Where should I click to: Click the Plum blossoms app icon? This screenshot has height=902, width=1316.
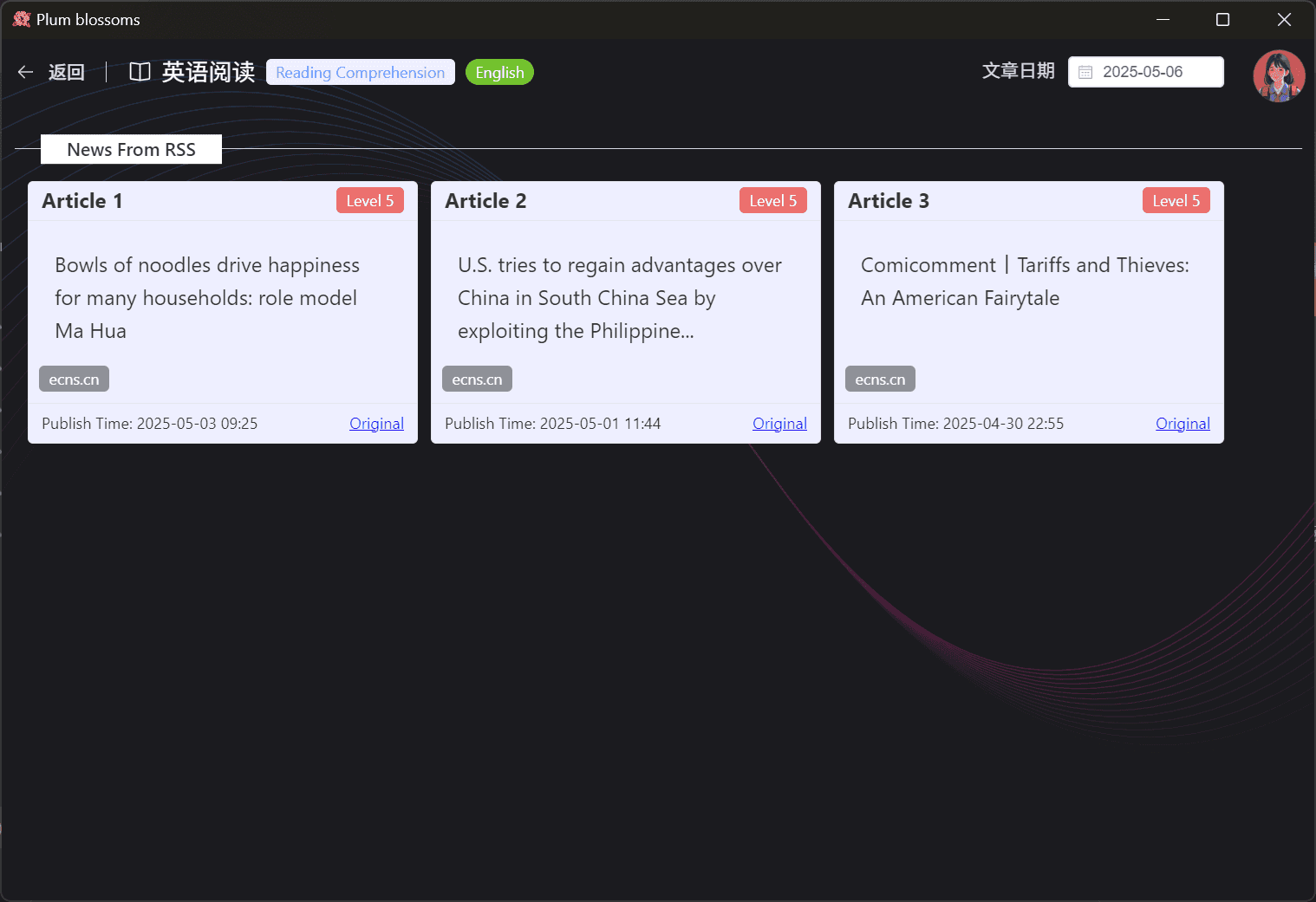22,19
